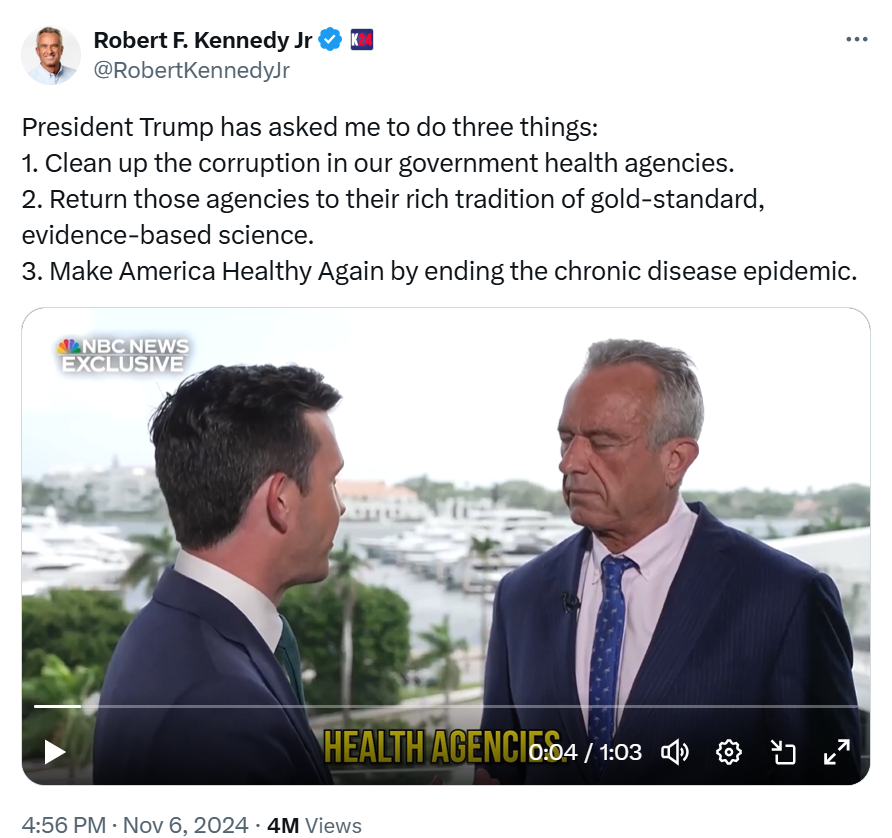The image size is (892, 838).
Task: Click the K24 affiliate badge
Action: coord(362,40)
